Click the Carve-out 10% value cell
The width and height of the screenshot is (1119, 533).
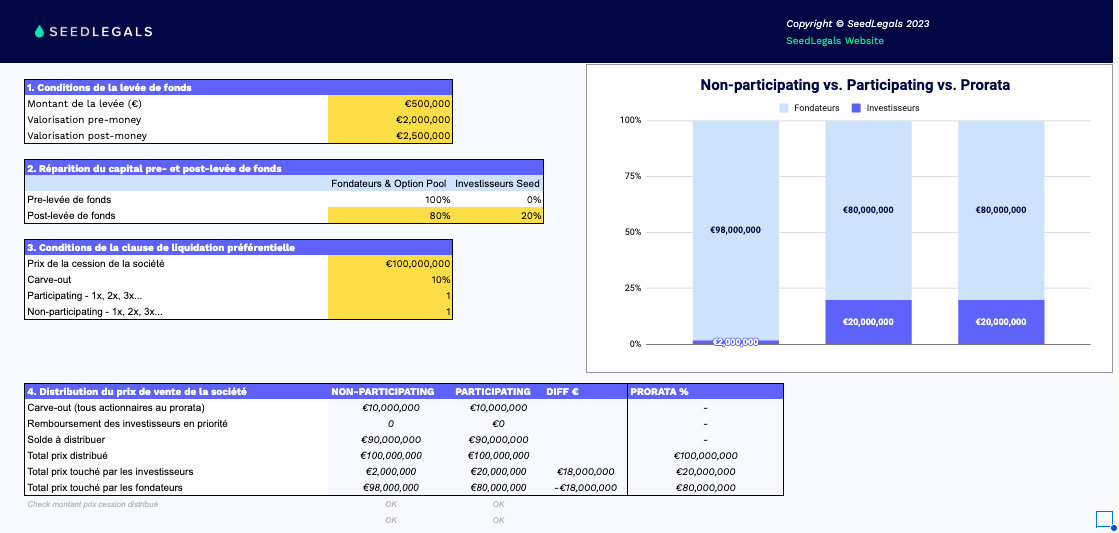click(390, 279)
